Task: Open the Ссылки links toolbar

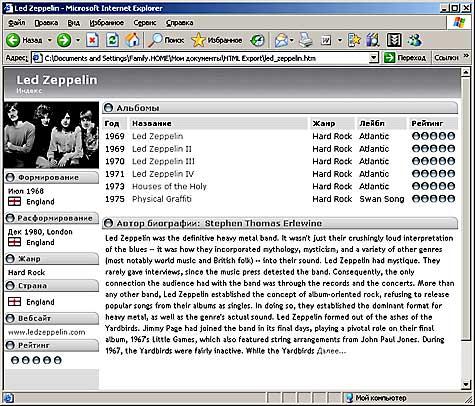Action: 447,58
